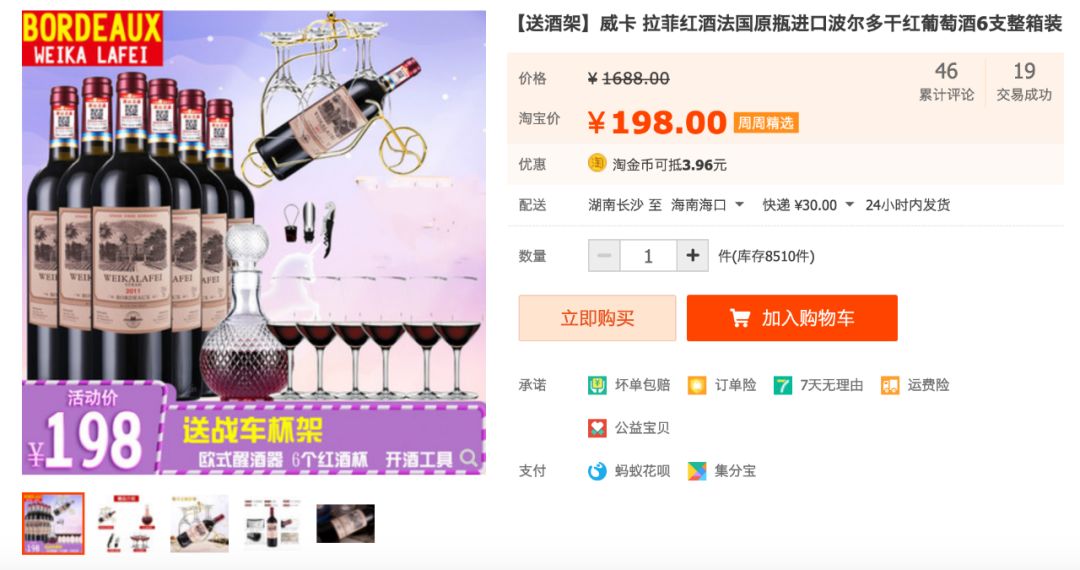Click the 淘金币 gold coin icon
The image size is (1080, 570).
pyautogui.click(x=596, y=163)
